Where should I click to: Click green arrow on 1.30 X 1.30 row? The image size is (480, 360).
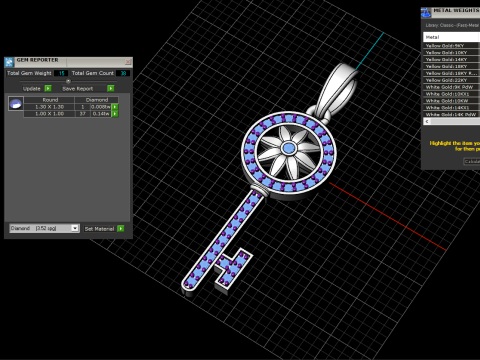(x=115, y=107)
